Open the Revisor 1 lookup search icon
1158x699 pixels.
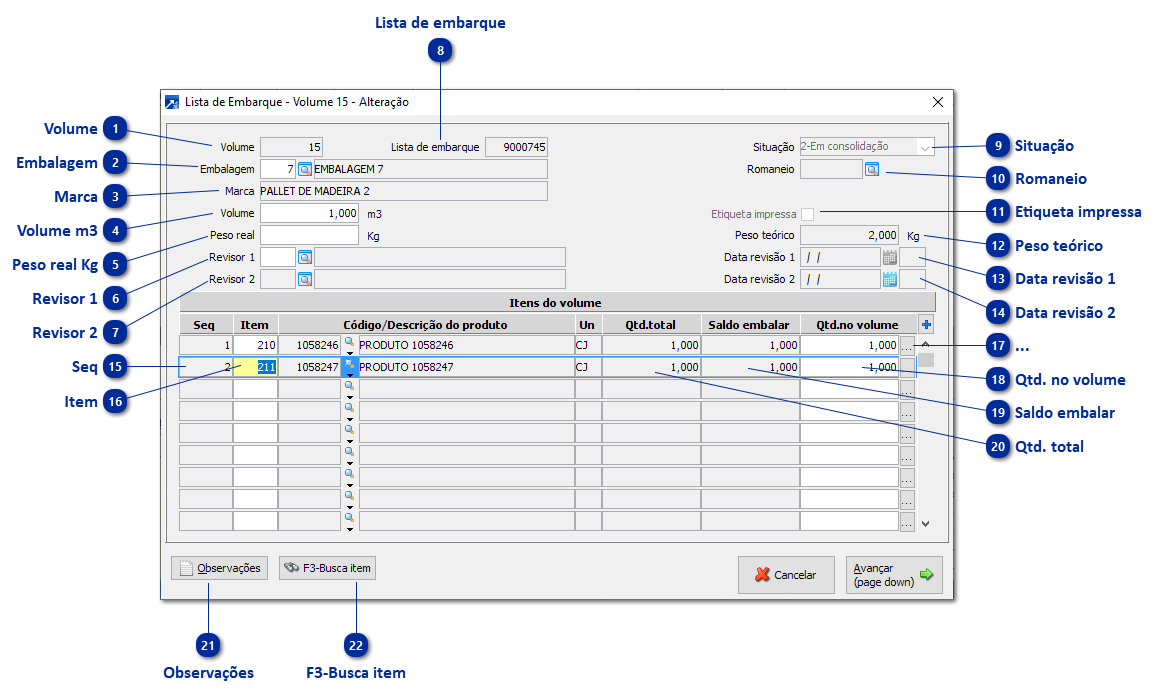304,257
